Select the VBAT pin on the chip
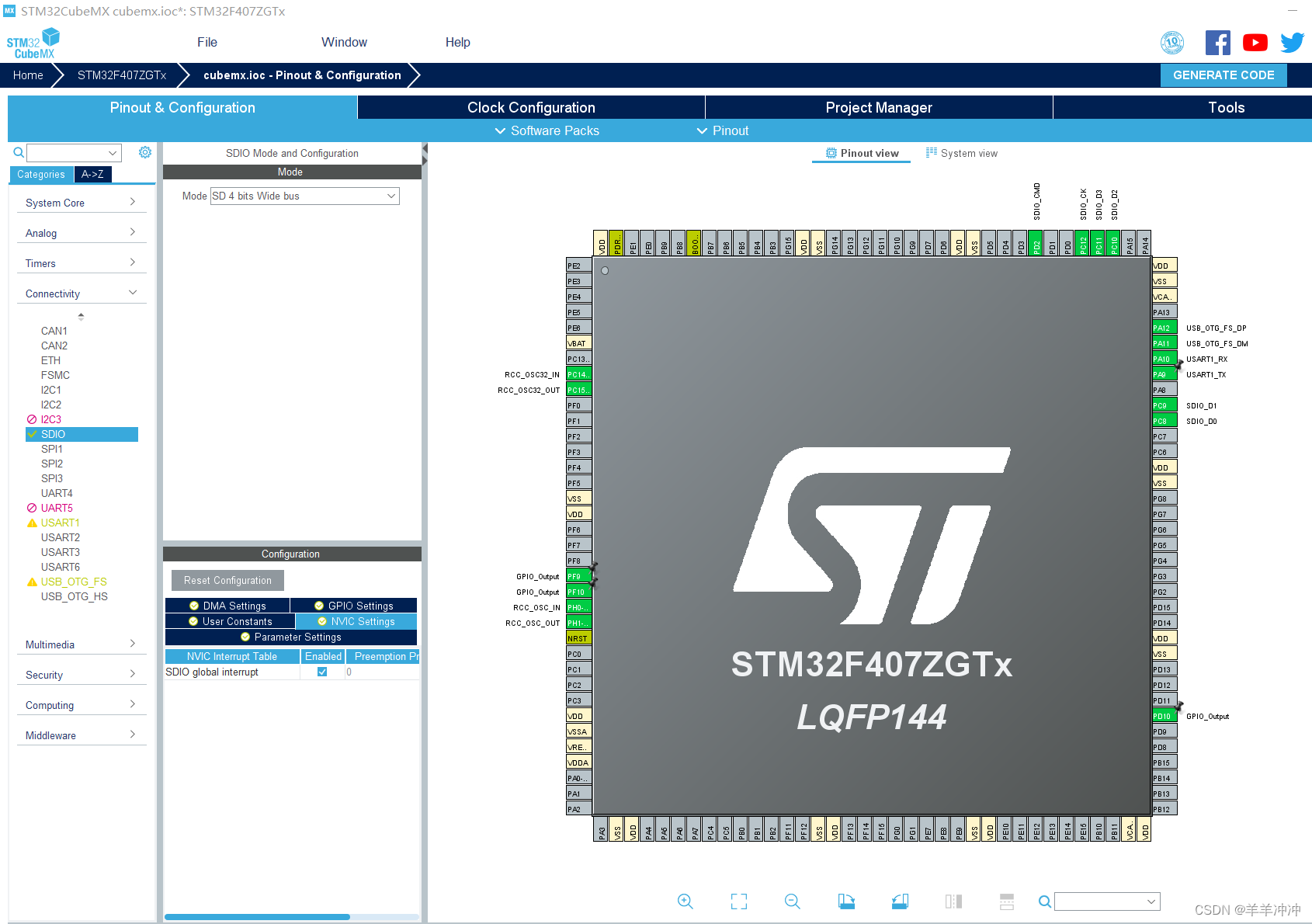The height and width of the screenshot is (924, 1312). click(x=579, y=343)
